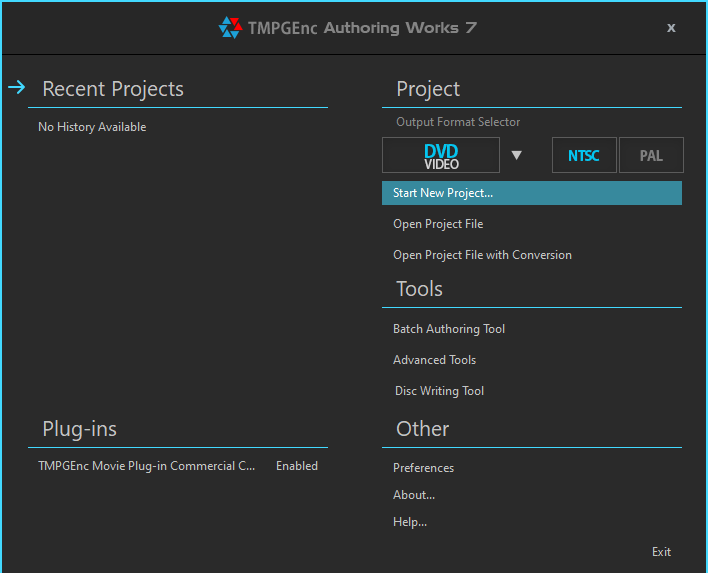Select Open Project File with Conversion
Screen dimensions: 708x573
click(x=482, y=255)
